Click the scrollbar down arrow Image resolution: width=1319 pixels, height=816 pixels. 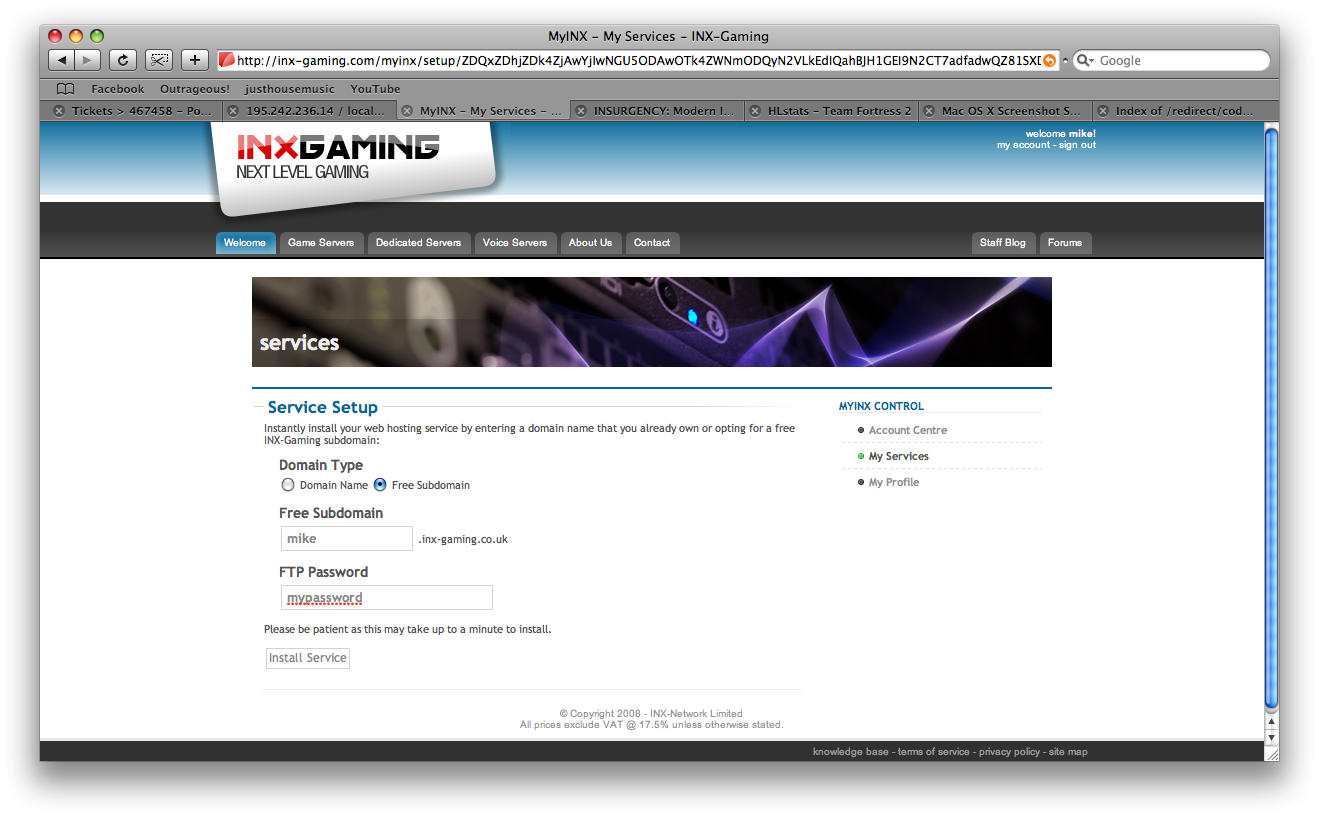coord(1272,738)
